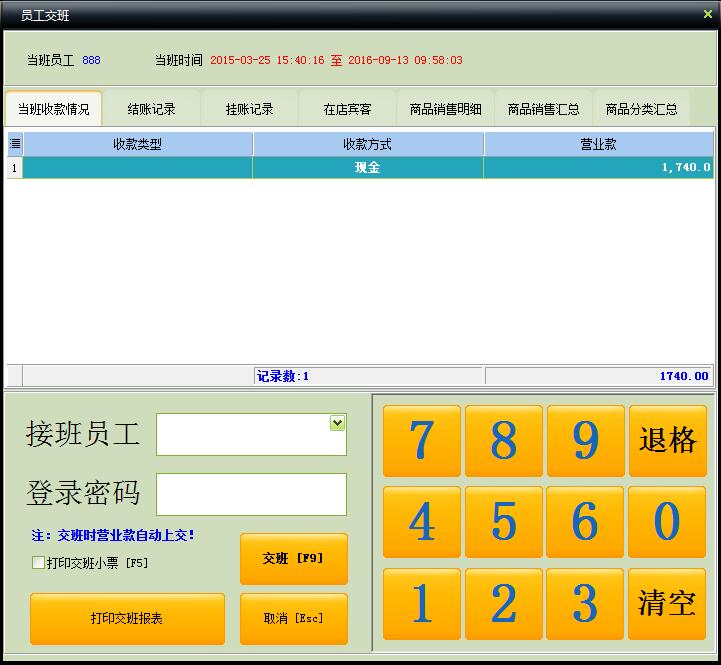Click the 打印交班报表 button

127,618
